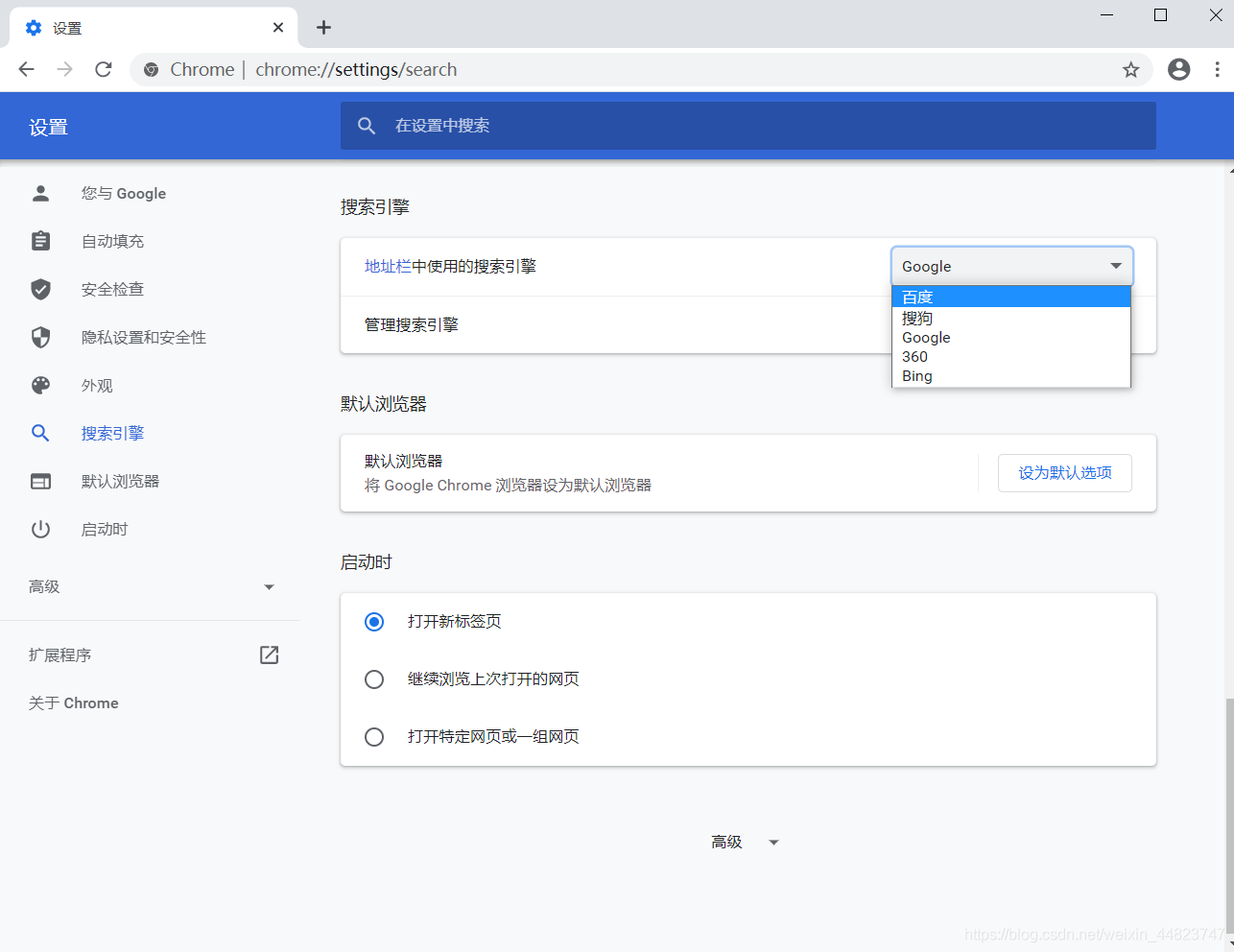Open 关于 Chrome page
Image resolution: width=1234 pixels, height=952 pixels.
[x=74, y=702]
